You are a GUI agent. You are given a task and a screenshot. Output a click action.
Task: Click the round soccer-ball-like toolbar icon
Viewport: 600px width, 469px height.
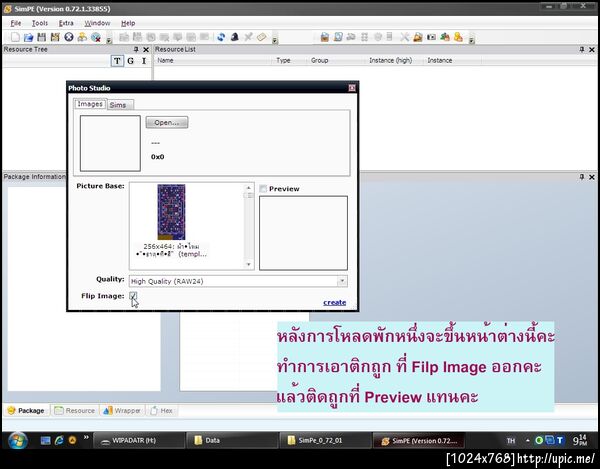point(69,37)
